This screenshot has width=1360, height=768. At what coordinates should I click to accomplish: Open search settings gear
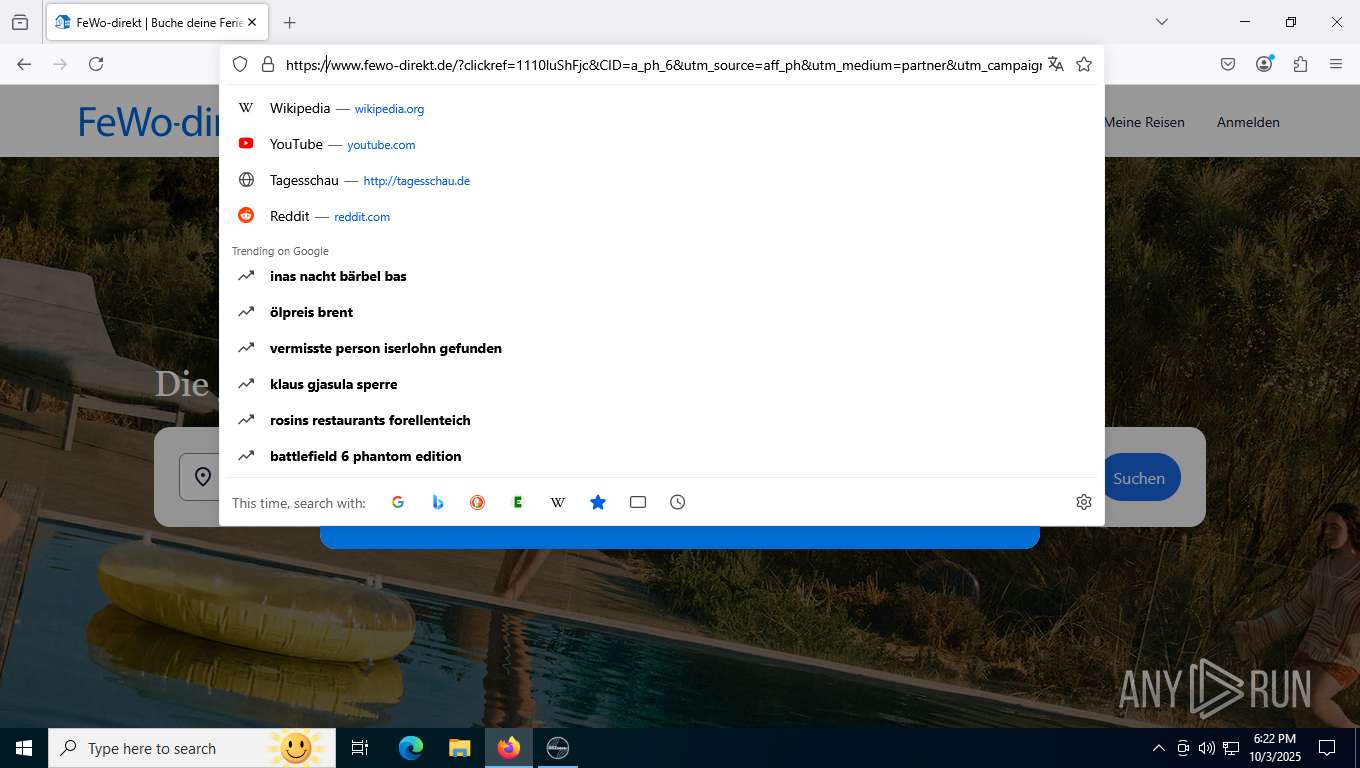[1084, 502]
